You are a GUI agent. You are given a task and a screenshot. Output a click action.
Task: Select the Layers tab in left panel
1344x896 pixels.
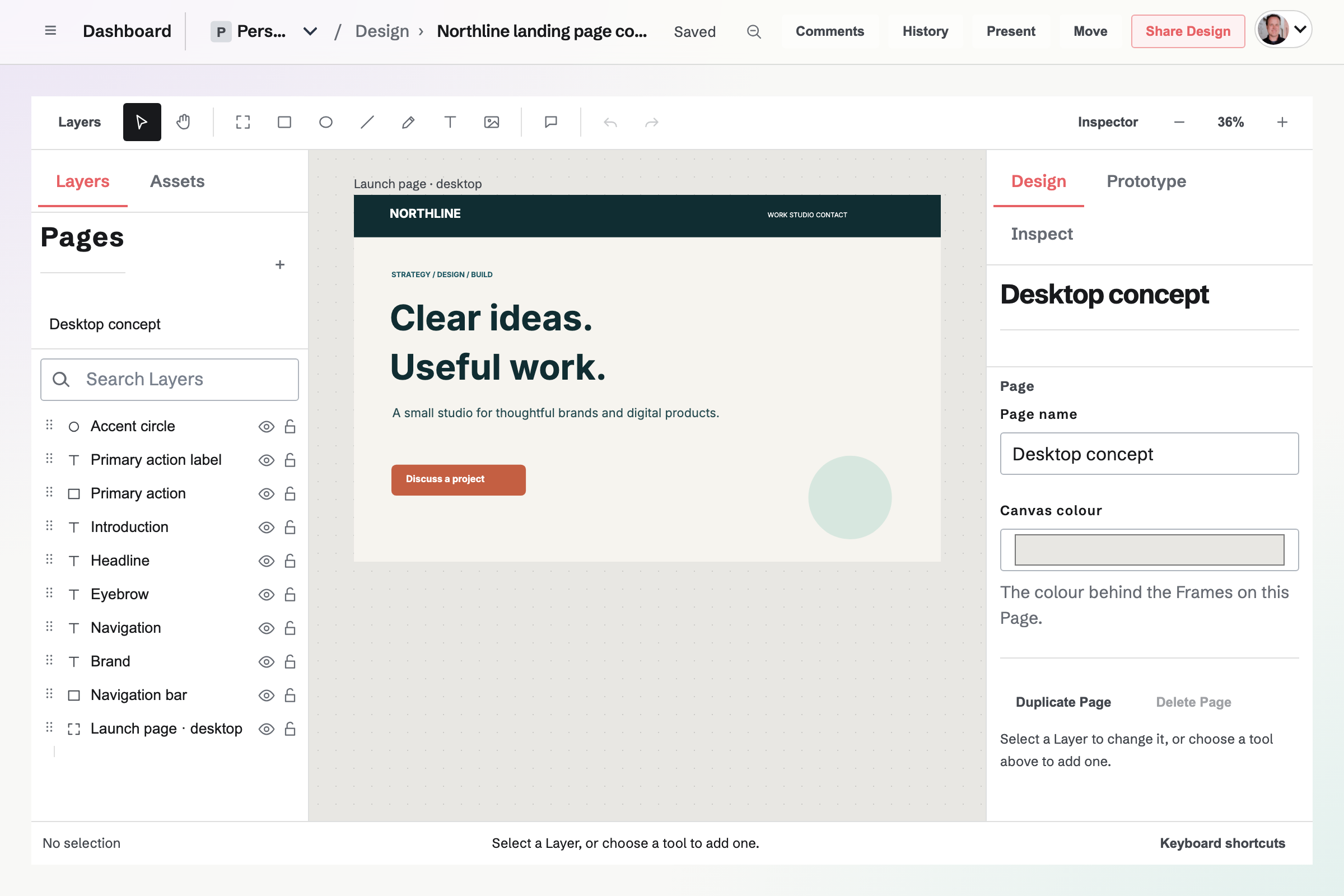(x=83, y=181)
